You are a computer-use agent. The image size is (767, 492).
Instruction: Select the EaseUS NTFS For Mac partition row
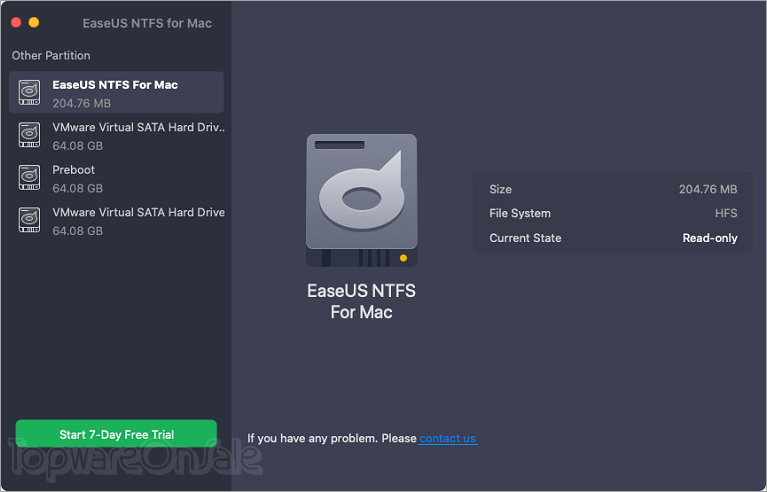point(116,92)
